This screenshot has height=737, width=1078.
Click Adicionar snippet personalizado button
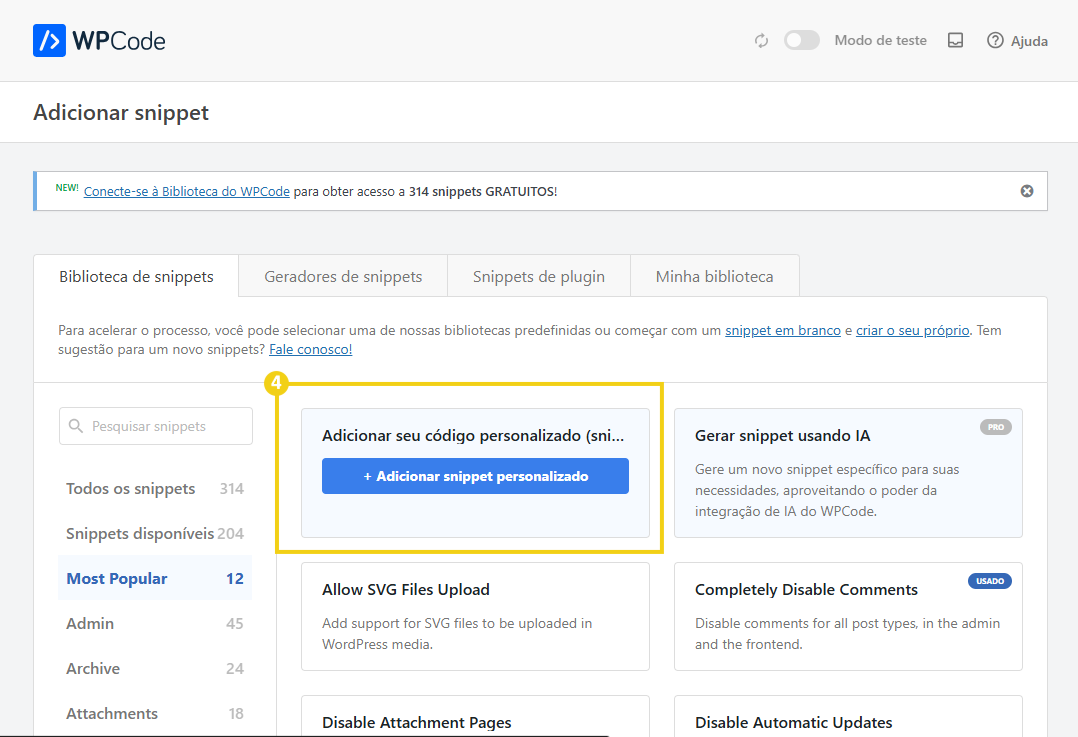(x=475, y=476)
